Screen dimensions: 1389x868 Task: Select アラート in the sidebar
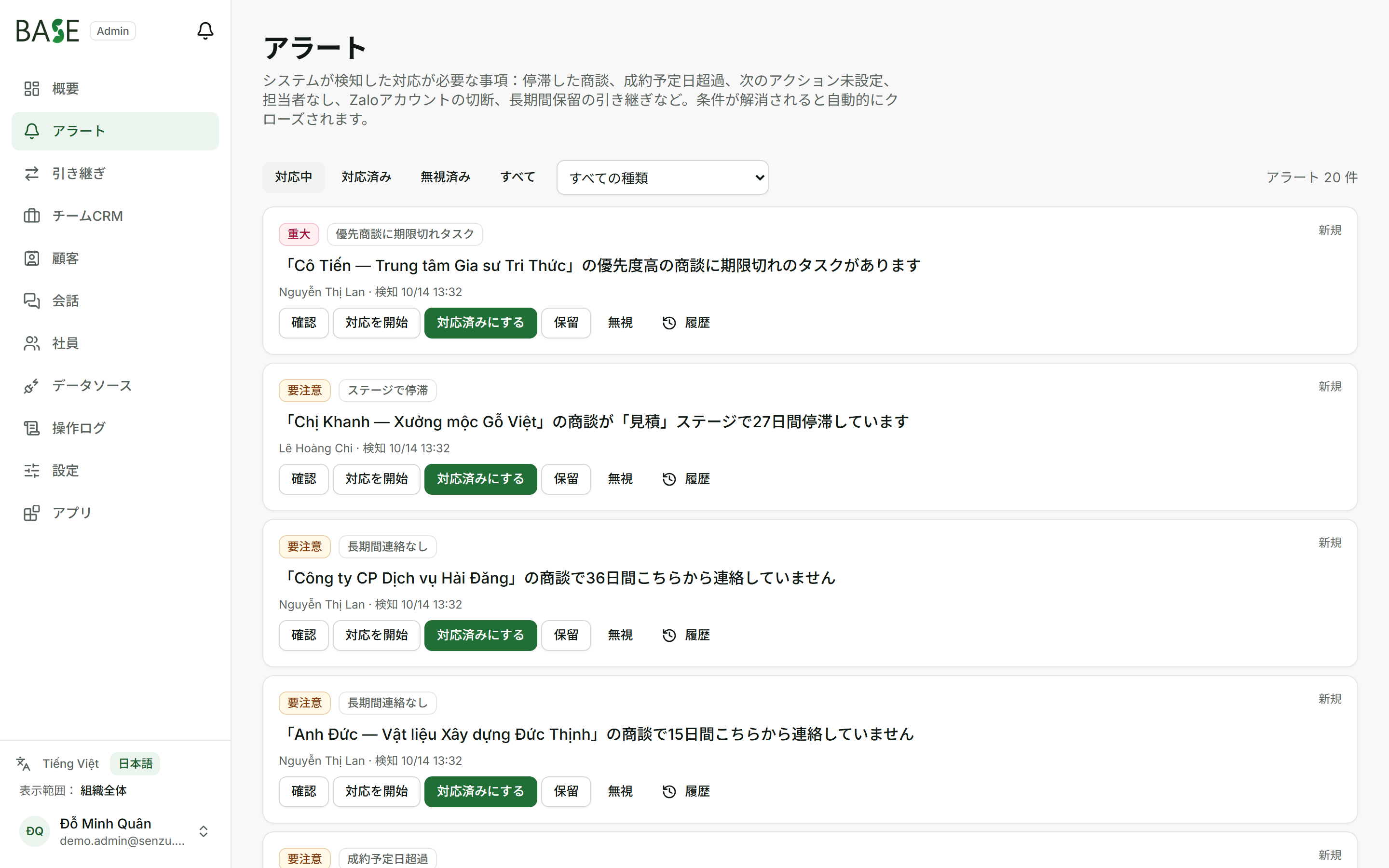(115, 131)
